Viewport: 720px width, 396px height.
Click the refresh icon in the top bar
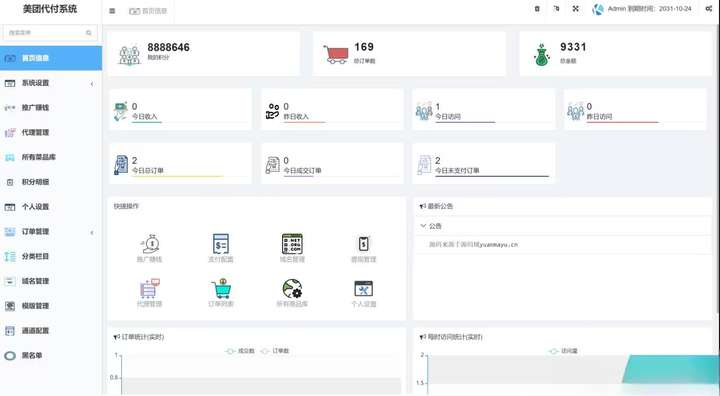[556, 9]
